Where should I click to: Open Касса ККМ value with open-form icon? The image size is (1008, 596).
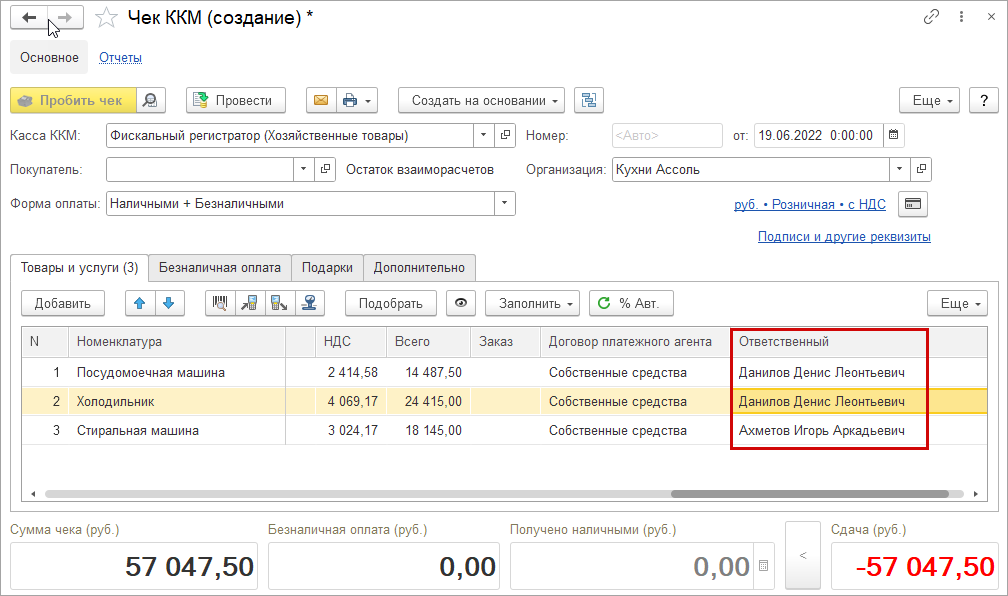point(505,135)
